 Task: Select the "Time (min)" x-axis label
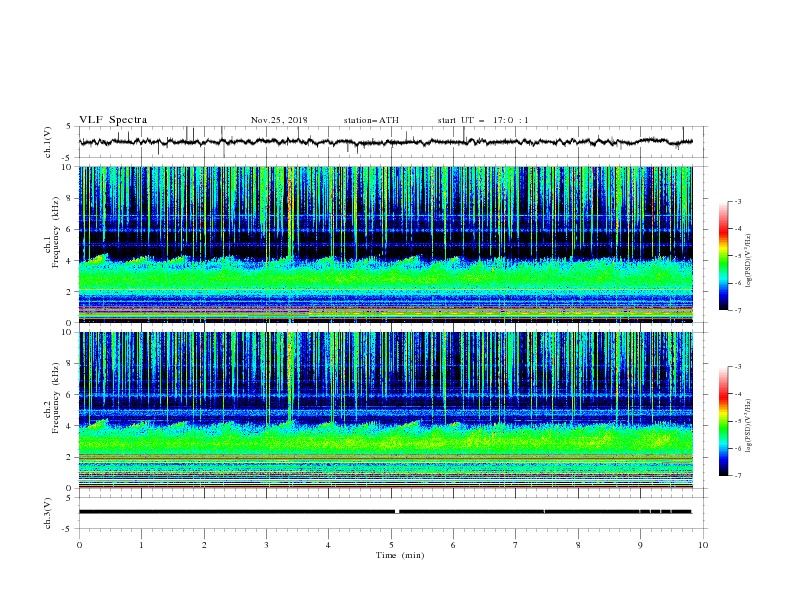(x=400, y=555)
